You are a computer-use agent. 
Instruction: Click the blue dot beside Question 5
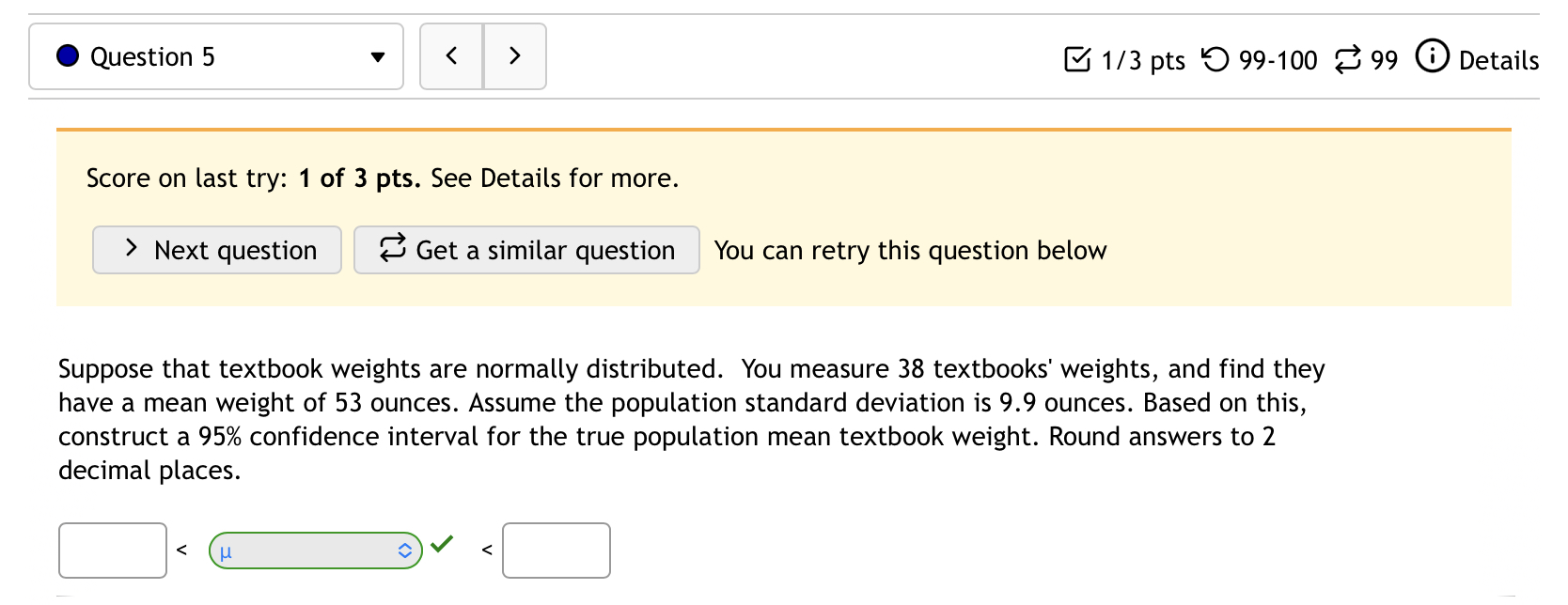(66, 55)
